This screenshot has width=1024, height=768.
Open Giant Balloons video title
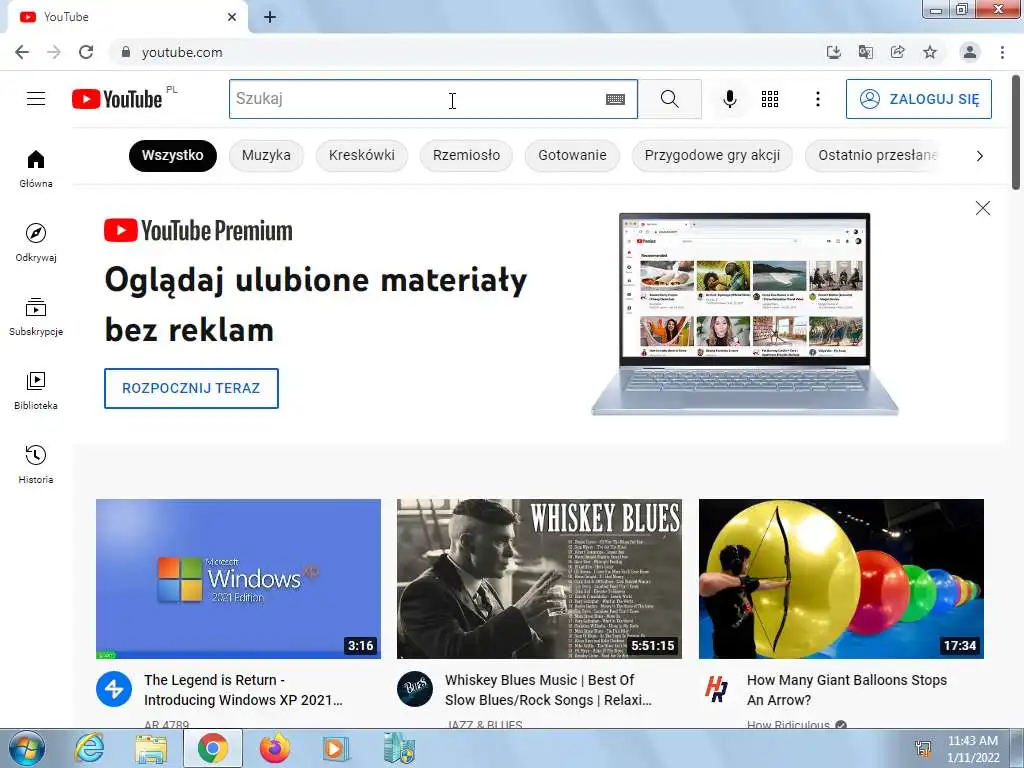[846, 690]
